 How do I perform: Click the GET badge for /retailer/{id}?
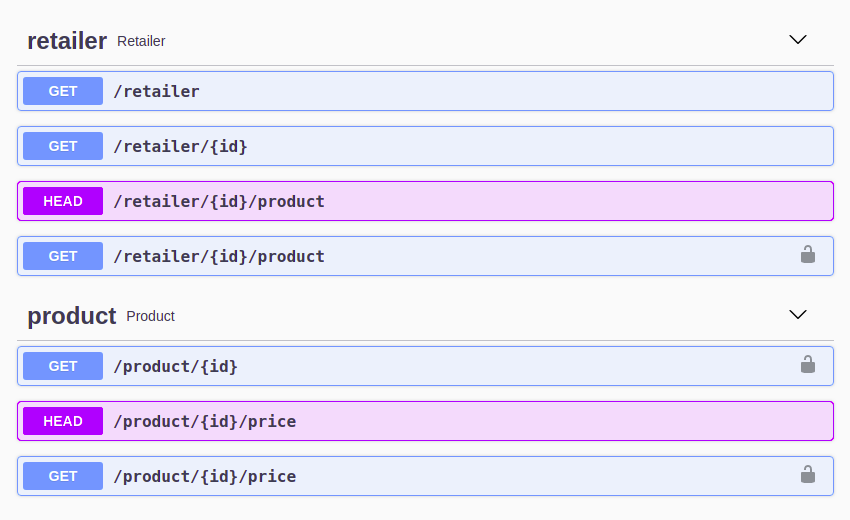coord(63,146)
